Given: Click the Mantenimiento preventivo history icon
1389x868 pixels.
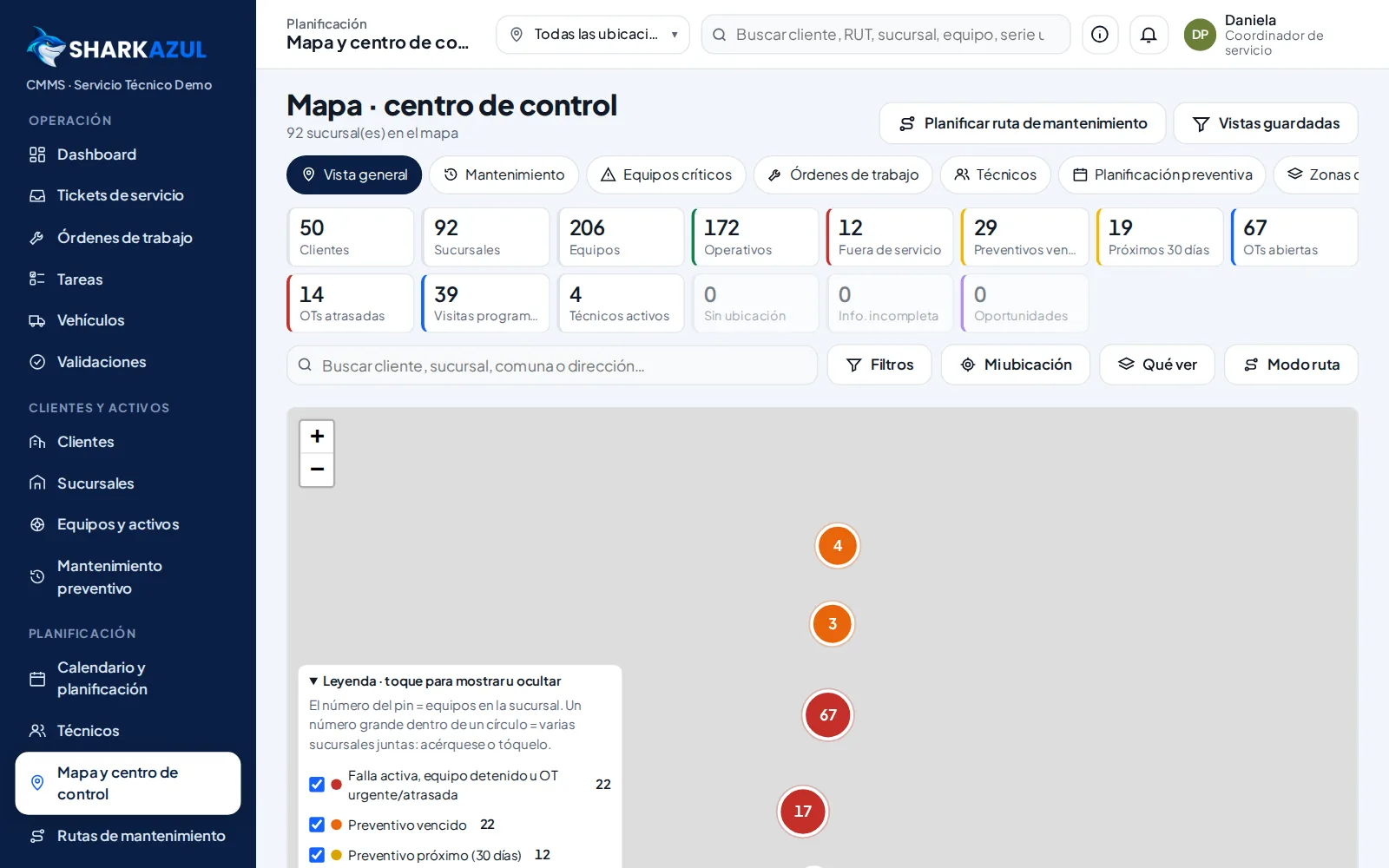Looking at the screenshot, I should coord(37,577).
